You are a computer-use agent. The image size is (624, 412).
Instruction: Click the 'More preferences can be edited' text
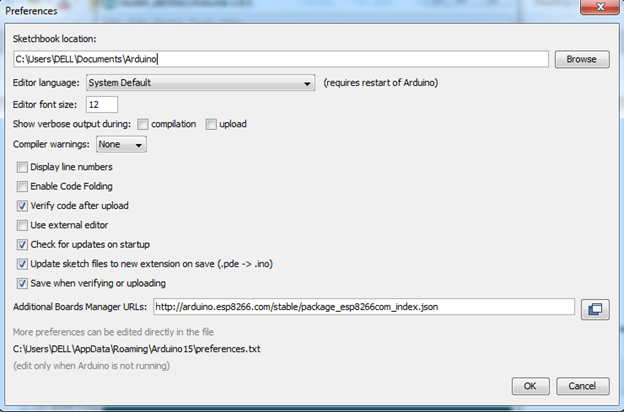(x=113, y=332)
